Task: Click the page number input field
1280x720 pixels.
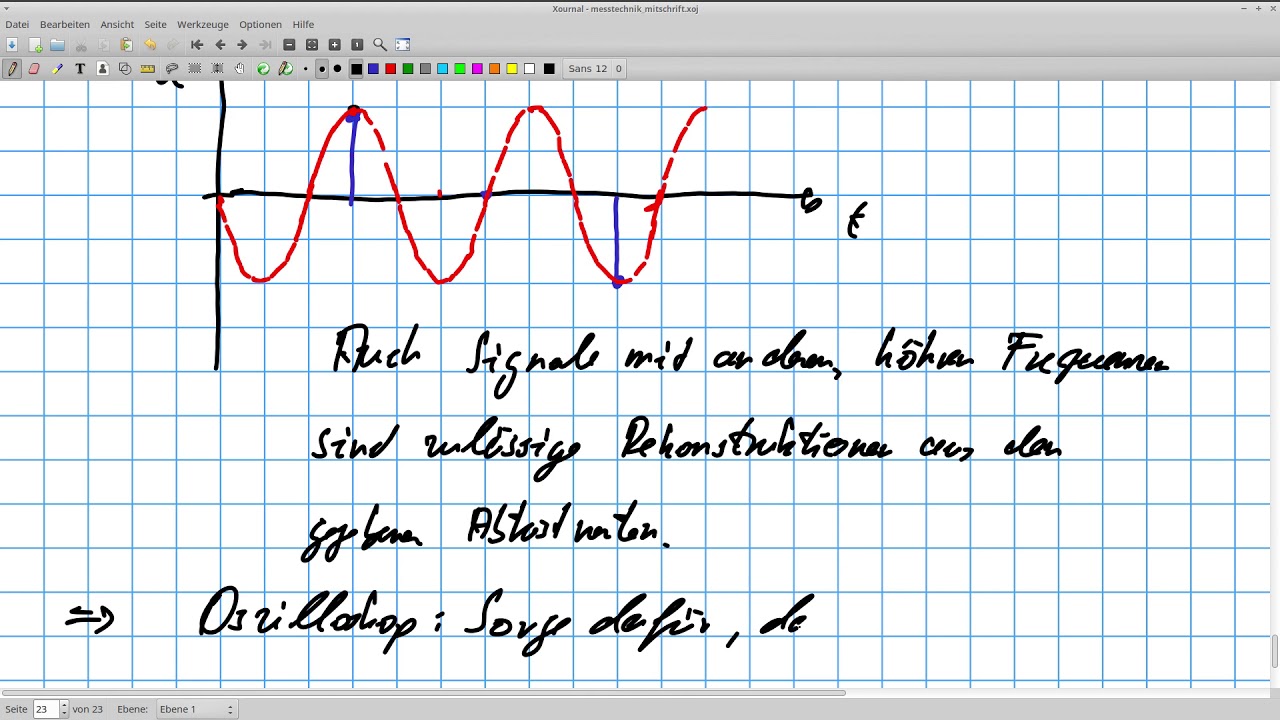Action: click(46, 709)
